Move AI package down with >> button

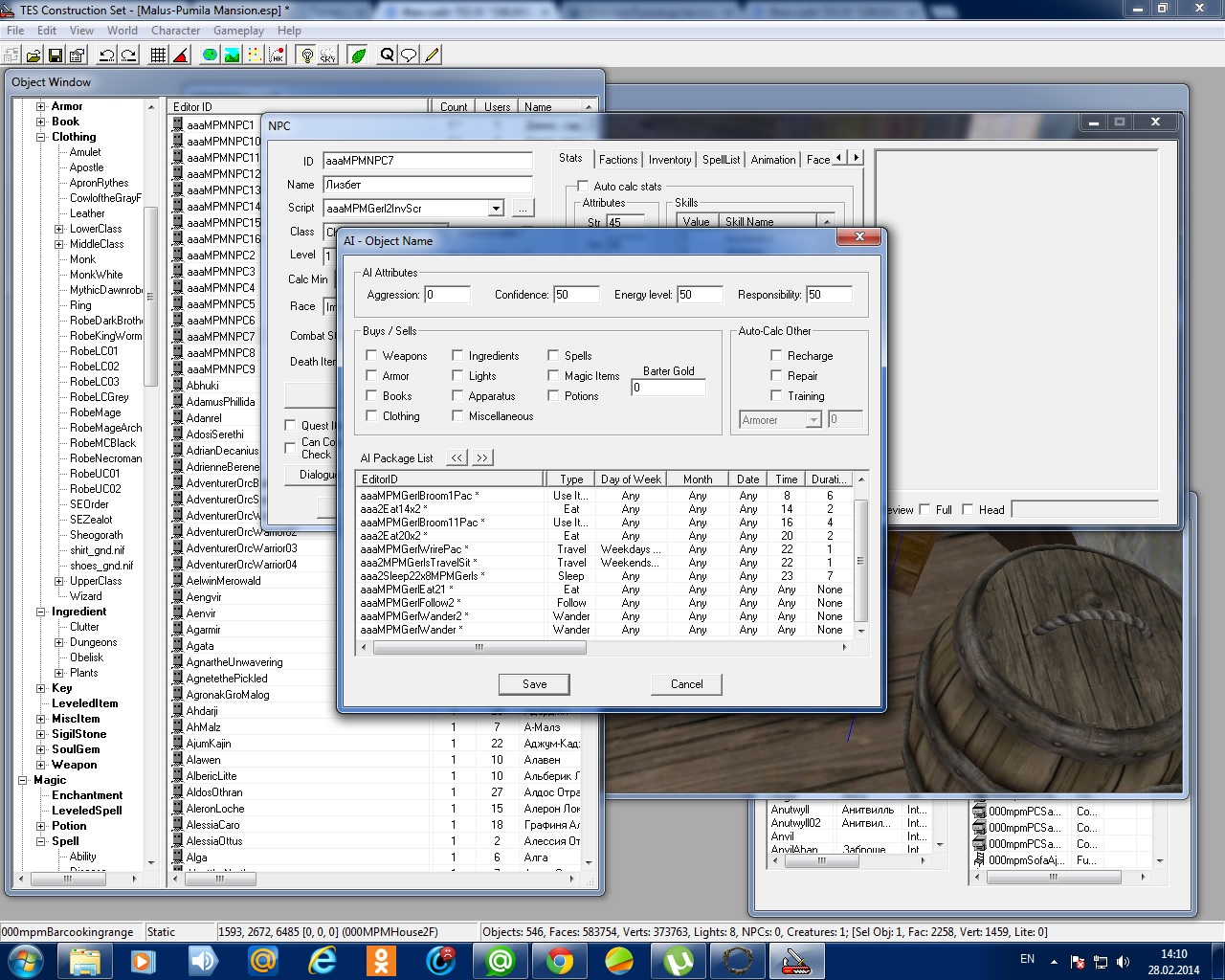coord(481,457)
